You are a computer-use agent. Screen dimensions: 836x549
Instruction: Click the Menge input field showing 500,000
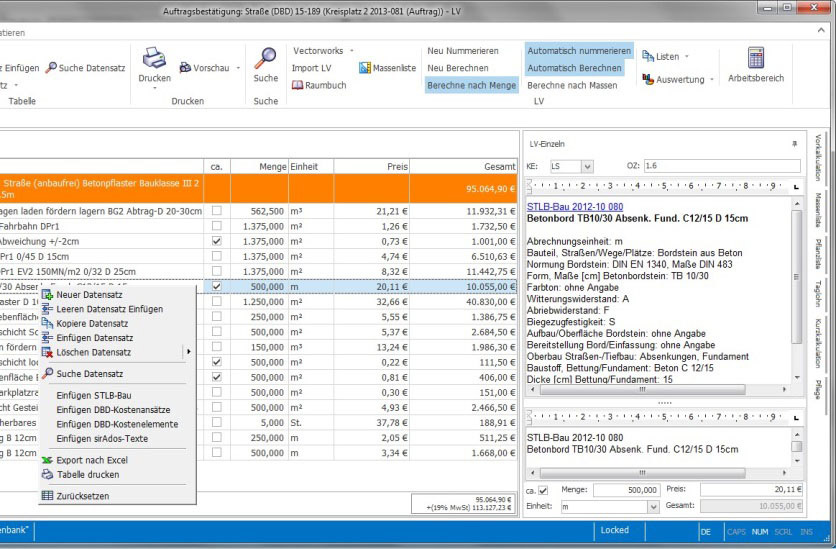(x=625, y=490)
